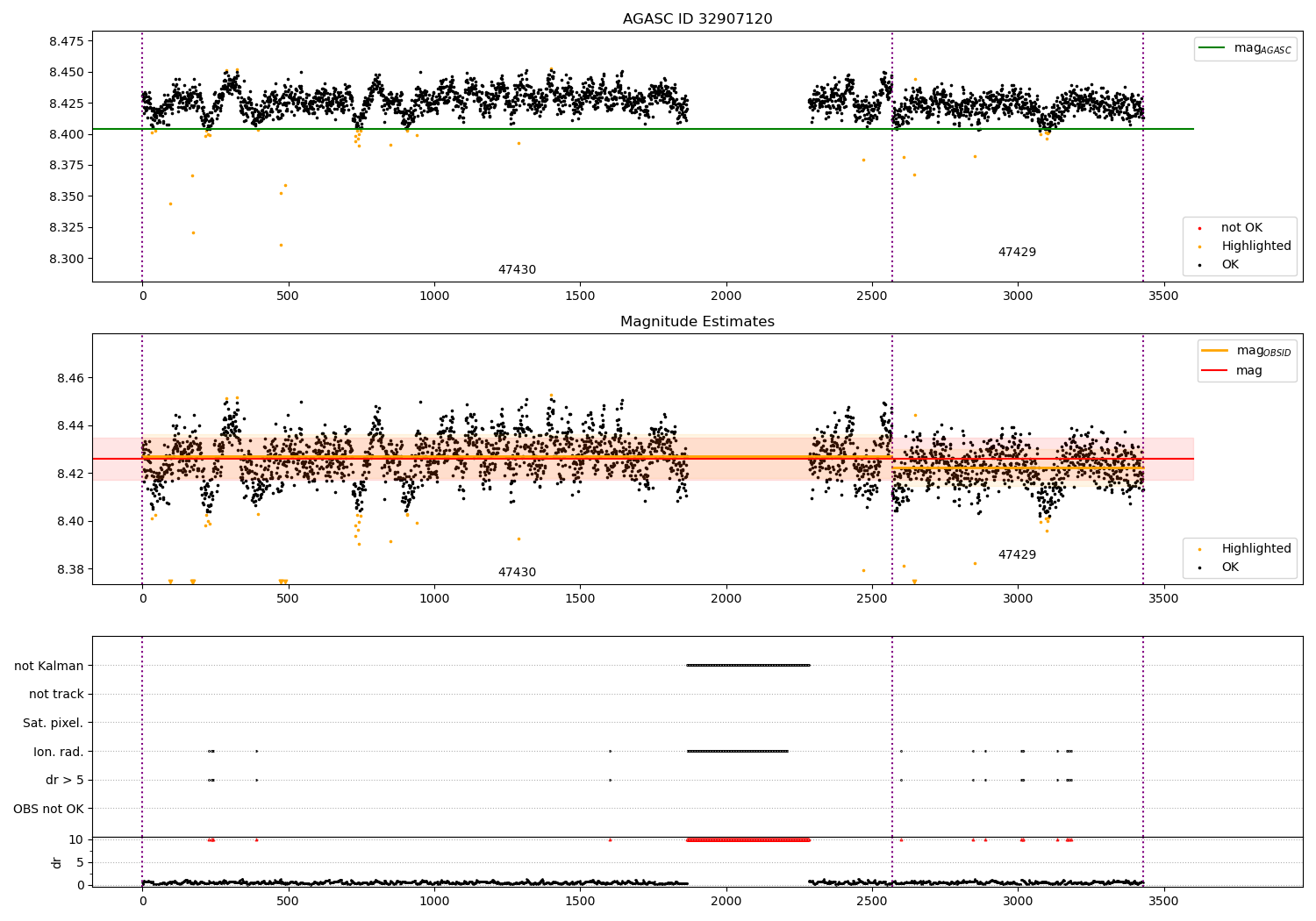Screen dimensions: 1316x921
Task: Click orange mag OBSID legend line
Action: tap(1215, 351)
